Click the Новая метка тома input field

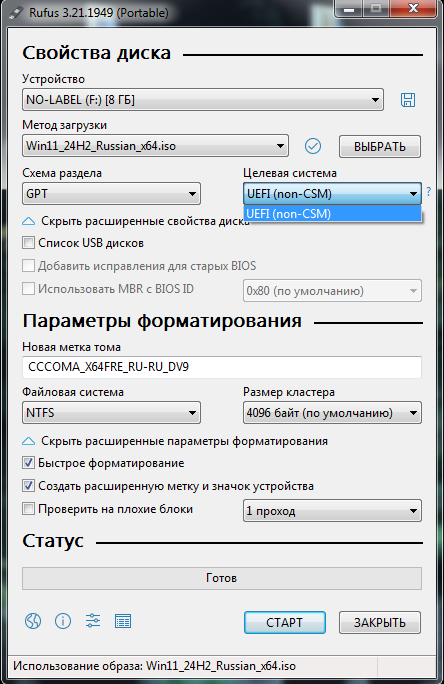(222, 367)
